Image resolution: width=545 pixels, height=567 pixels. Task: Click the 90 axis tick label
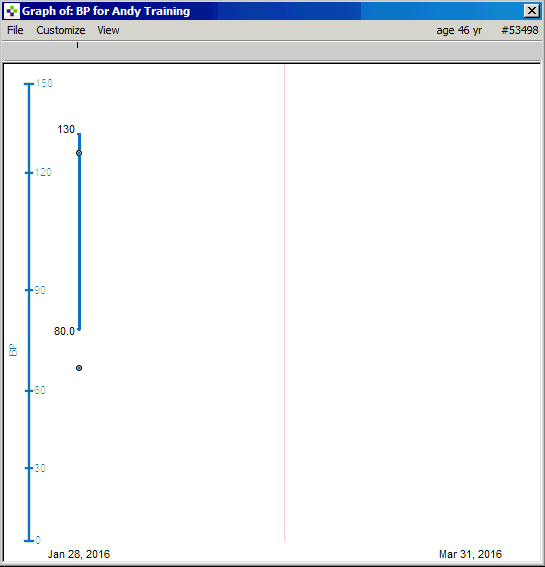[40, 290]
